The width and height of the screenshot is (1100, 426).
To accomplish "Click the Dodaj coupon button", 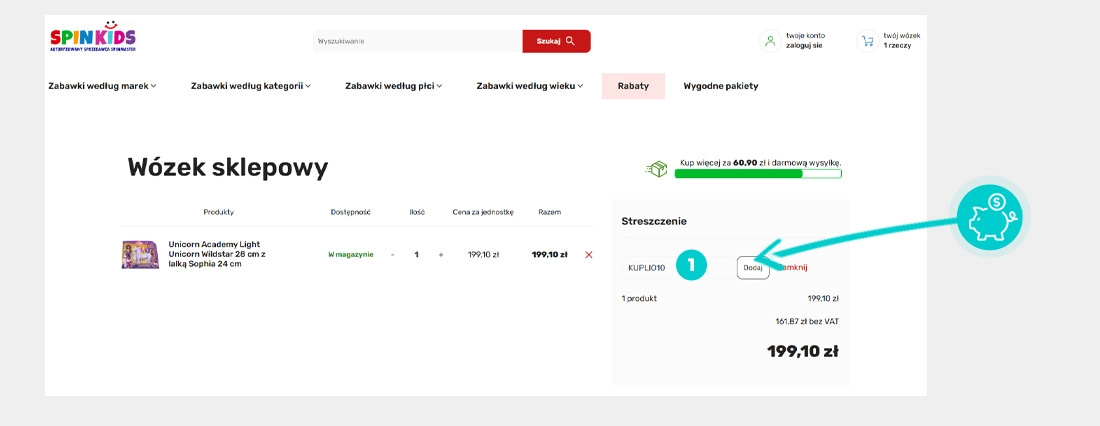I will pos(753,268).
